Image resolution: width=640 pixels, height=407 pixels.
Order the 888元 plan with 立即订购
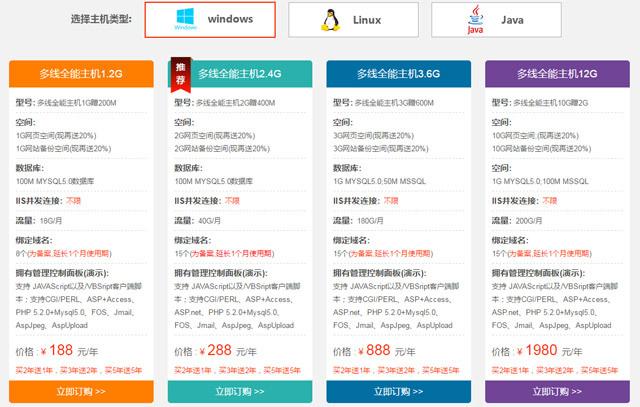399,391
